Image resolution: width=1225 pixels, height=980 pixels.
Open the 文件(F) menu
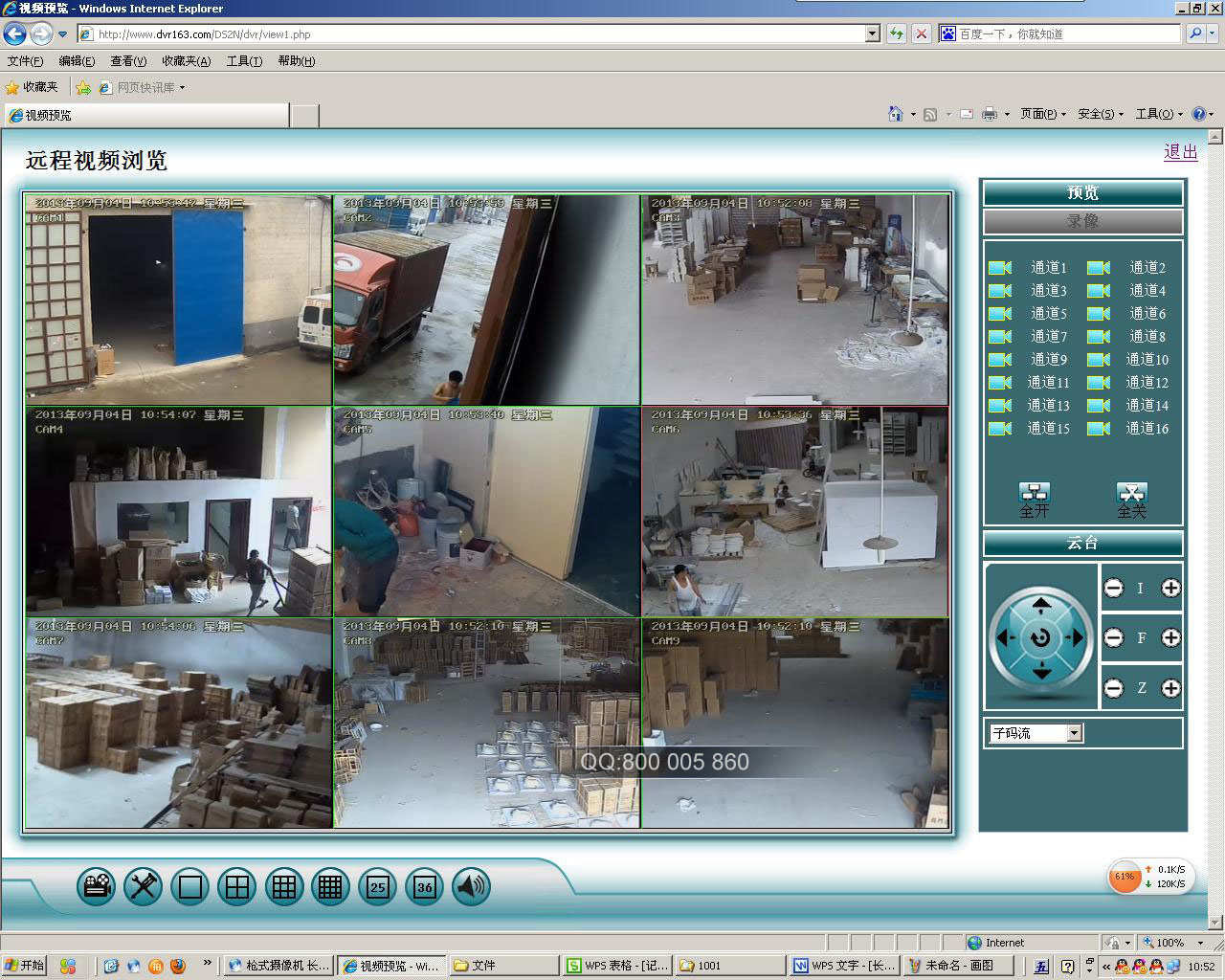tap(25, 61)
